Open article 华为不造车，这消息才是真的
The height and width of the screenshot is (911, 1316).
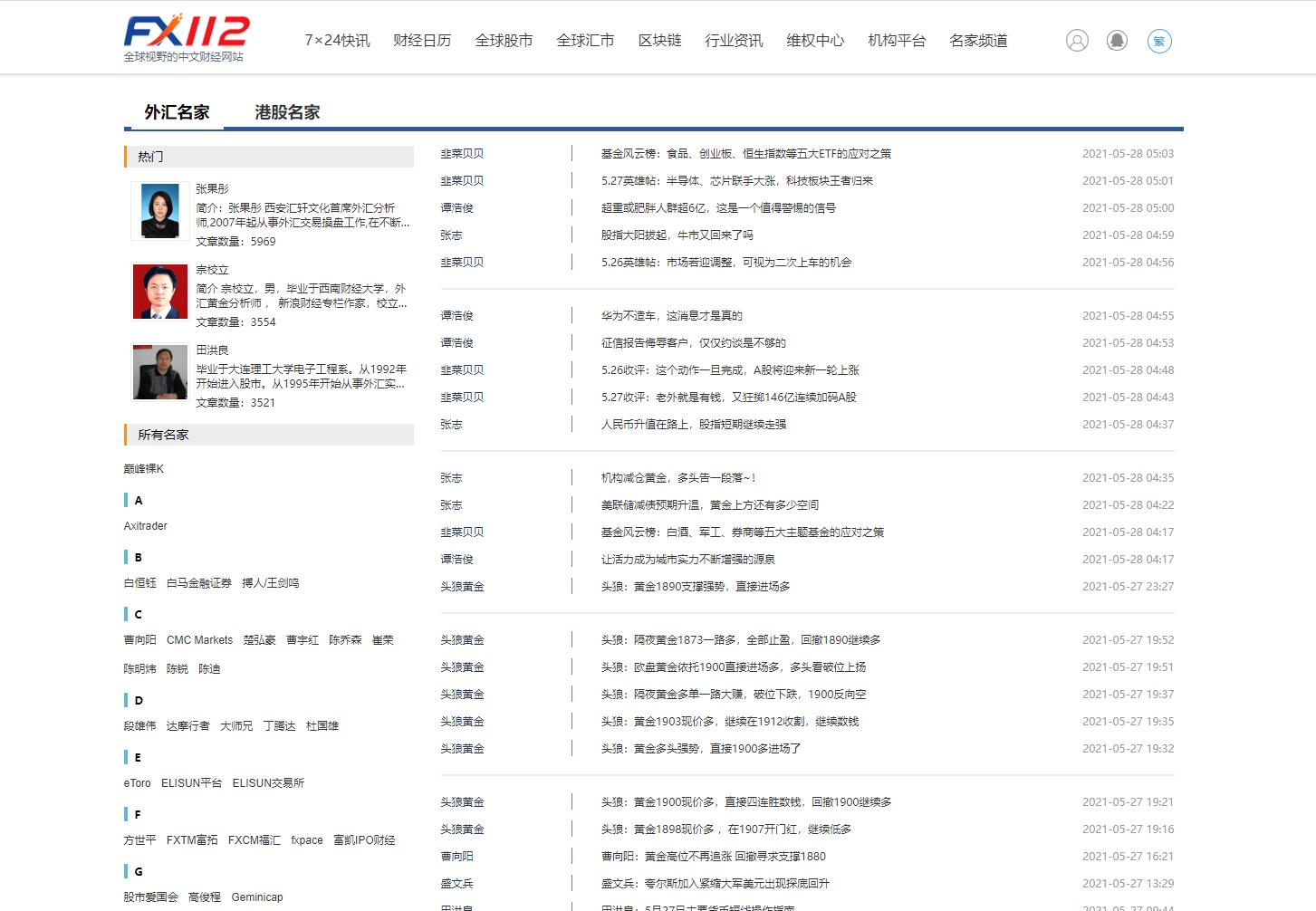coord(671,316)
